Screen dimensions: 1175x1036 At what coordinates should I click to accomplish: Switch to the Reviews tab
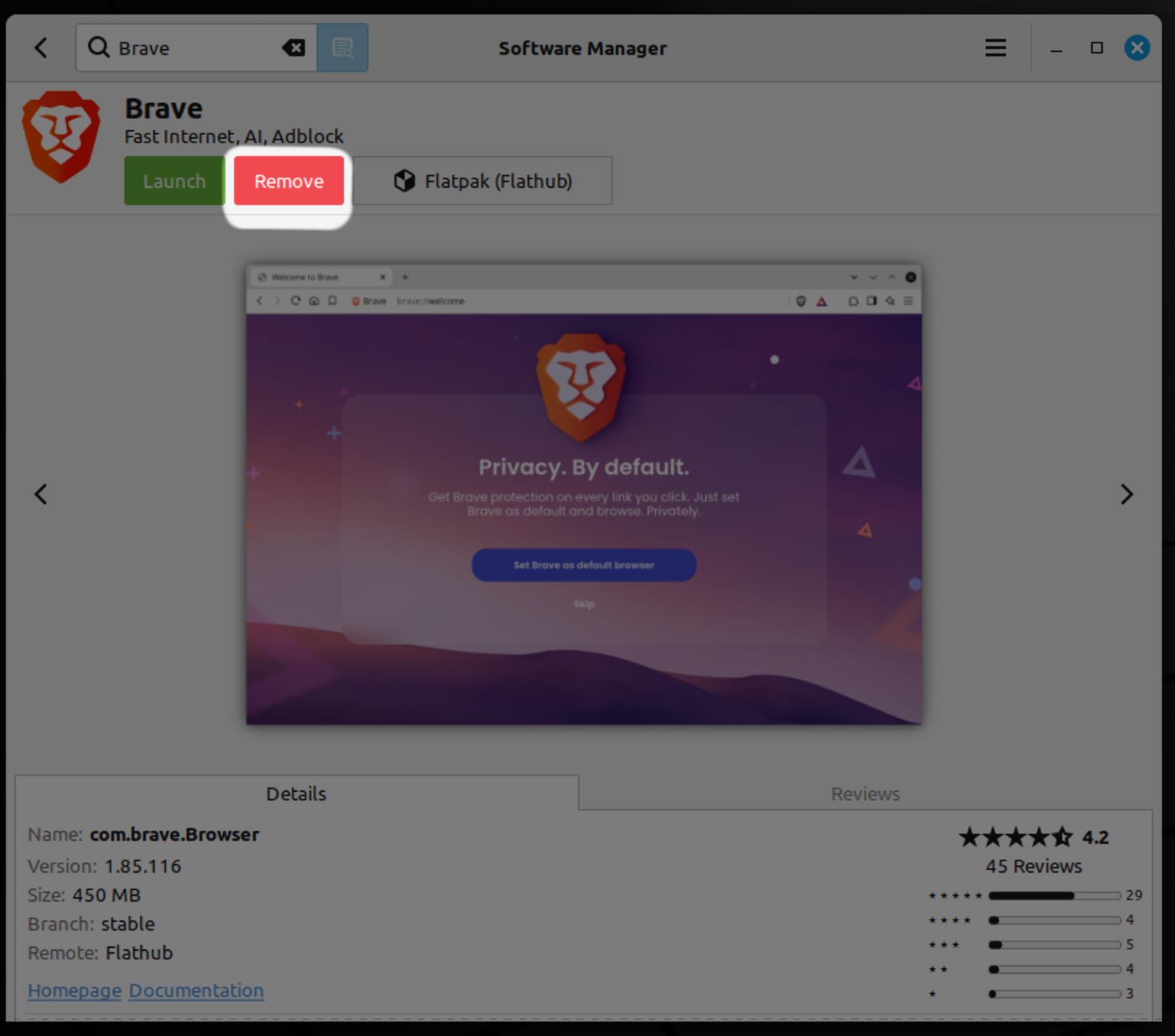click(865, 793)
